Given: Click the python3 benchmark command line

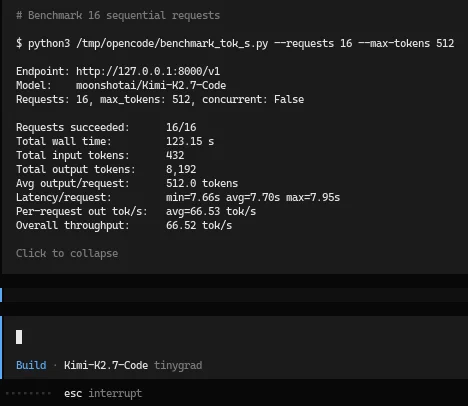Looking at the screenshot, I should (235, 43).
